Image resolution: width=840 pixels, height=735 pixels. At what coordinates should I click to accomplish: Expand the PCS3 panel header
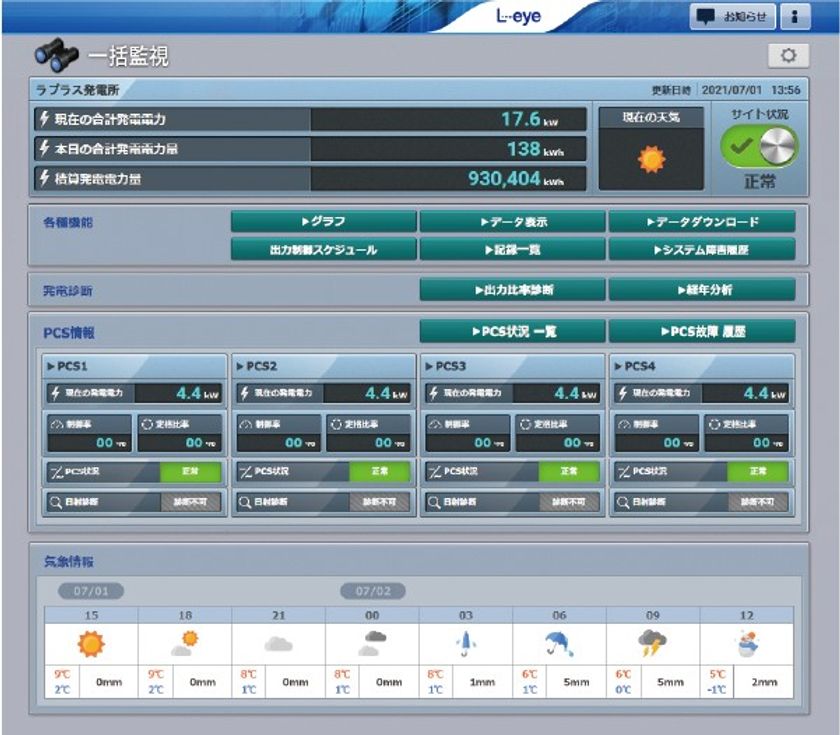pyautogui.click(x=512, y=366)
